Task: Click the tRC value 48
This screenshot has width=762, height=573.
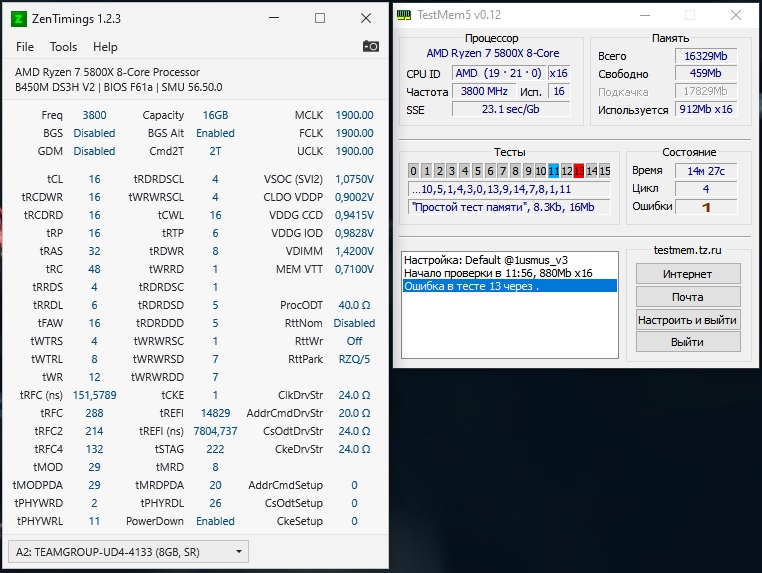Action: pyautogui.click(x=94, y=269)
